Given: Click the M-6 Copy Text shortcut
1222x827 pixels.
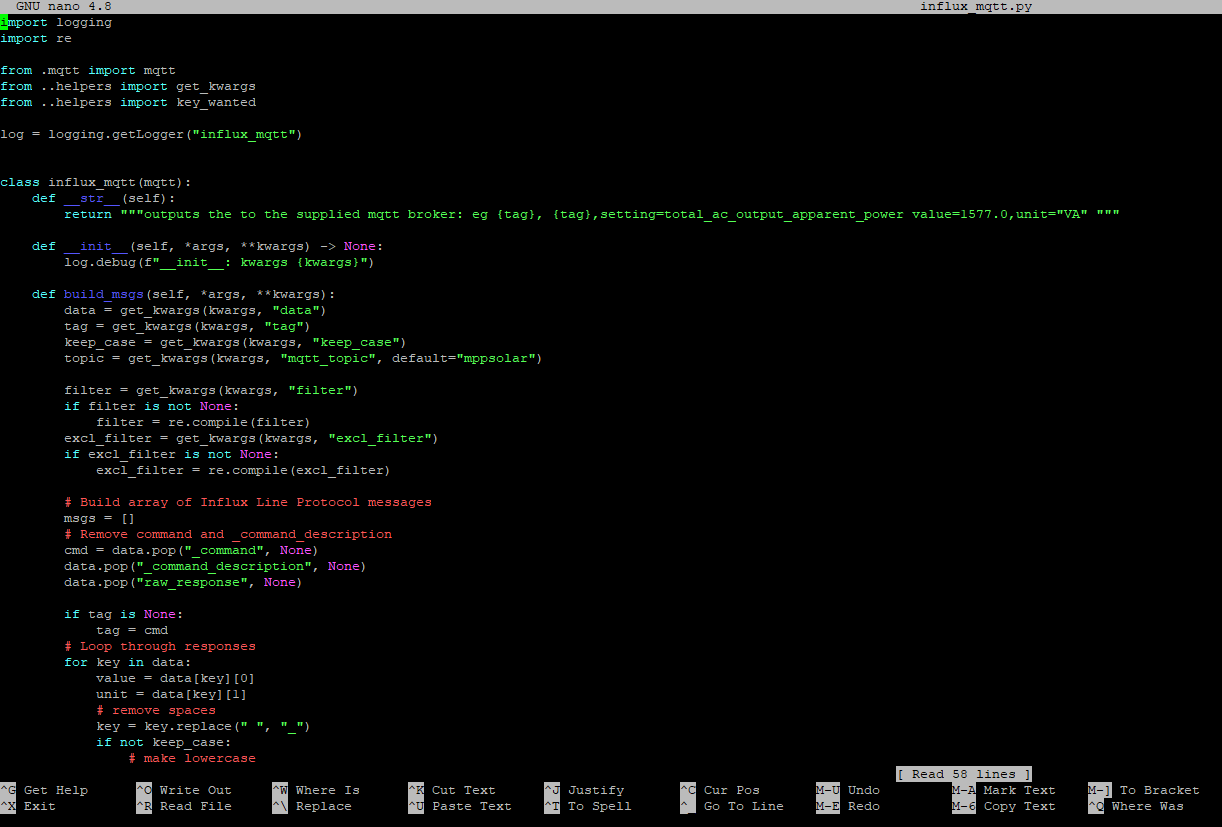Looking at the screenshot, I should tap(1004, 806).
